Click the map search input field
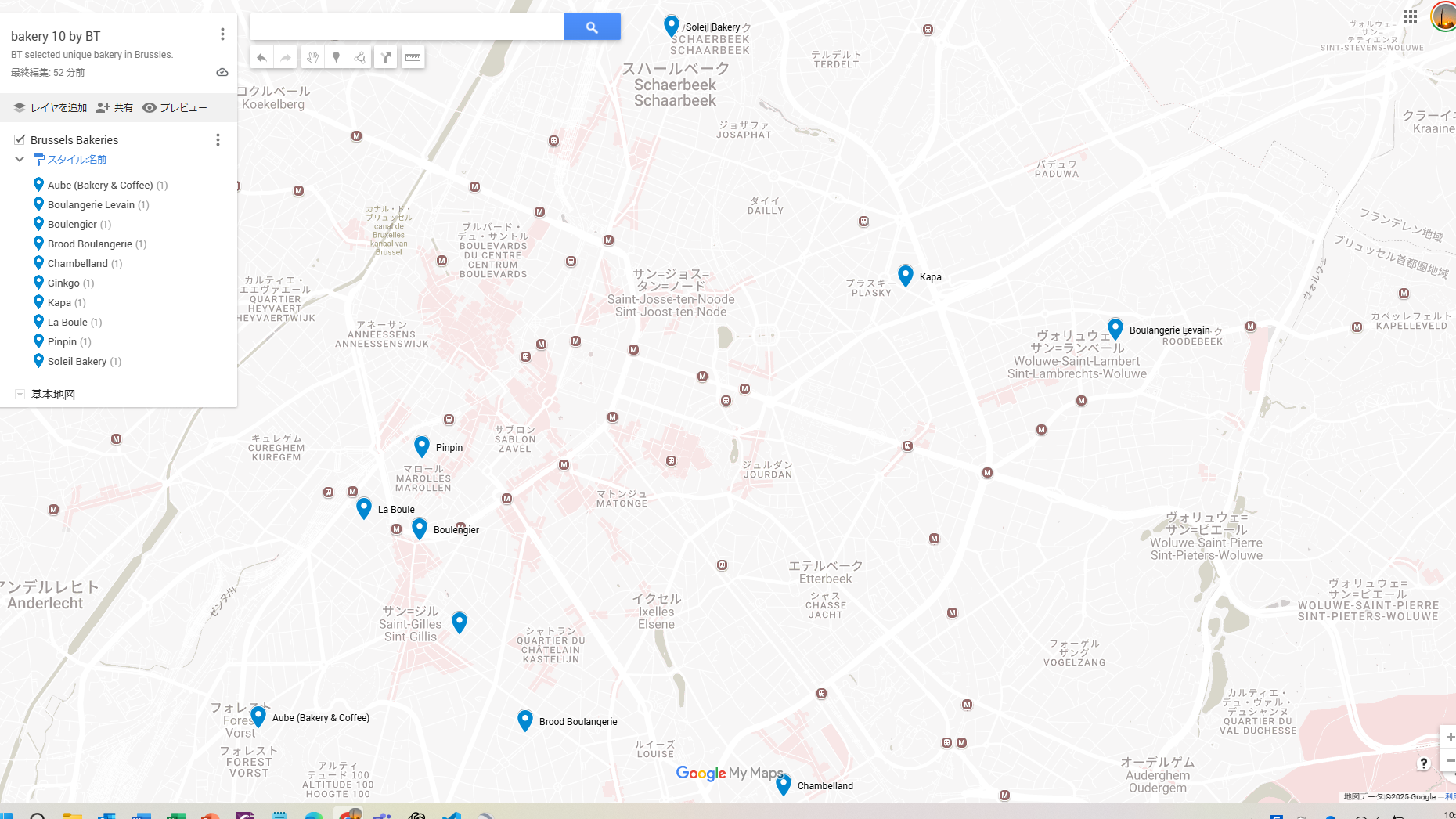 click(x=407, y=27)
